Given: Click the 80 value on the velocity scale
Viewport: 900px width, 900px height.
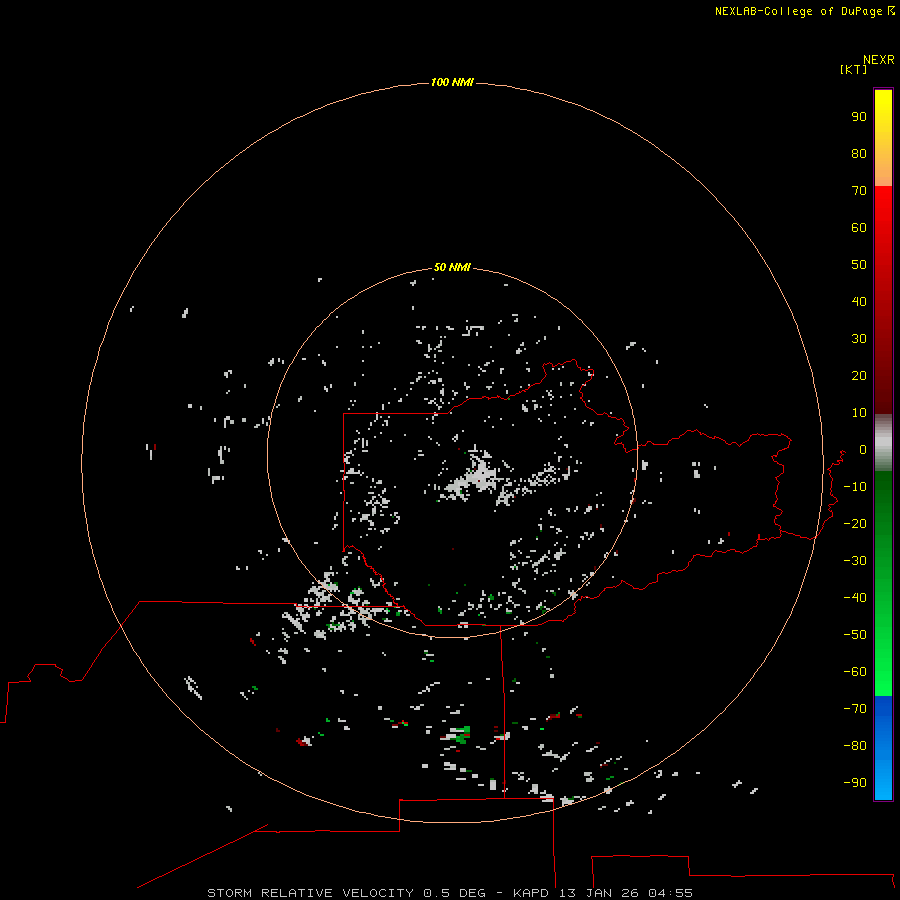Looking at the screenshot, I should click(x=859, y=154).
